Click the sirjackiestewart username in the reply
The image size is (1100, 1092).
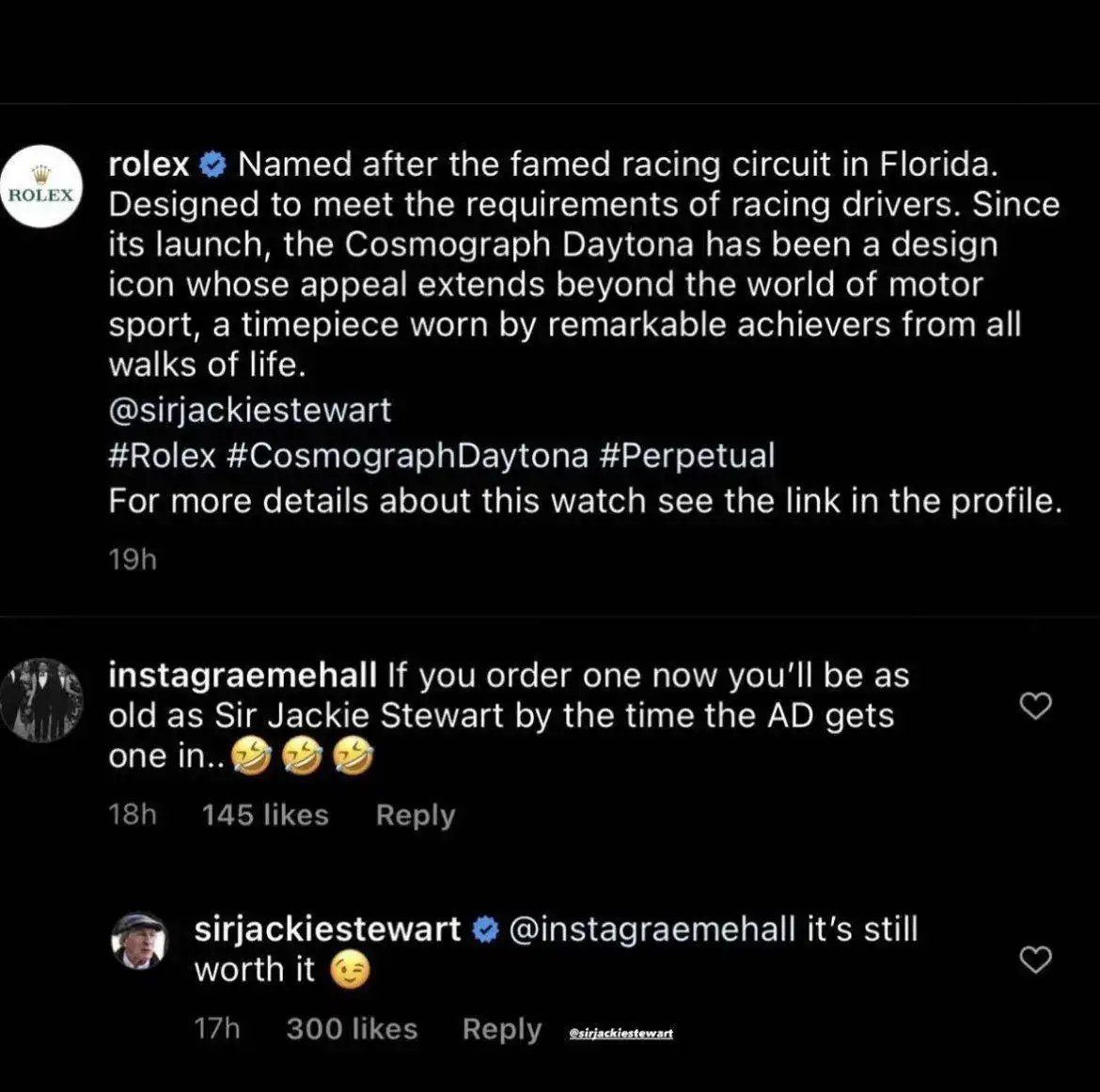327,929
